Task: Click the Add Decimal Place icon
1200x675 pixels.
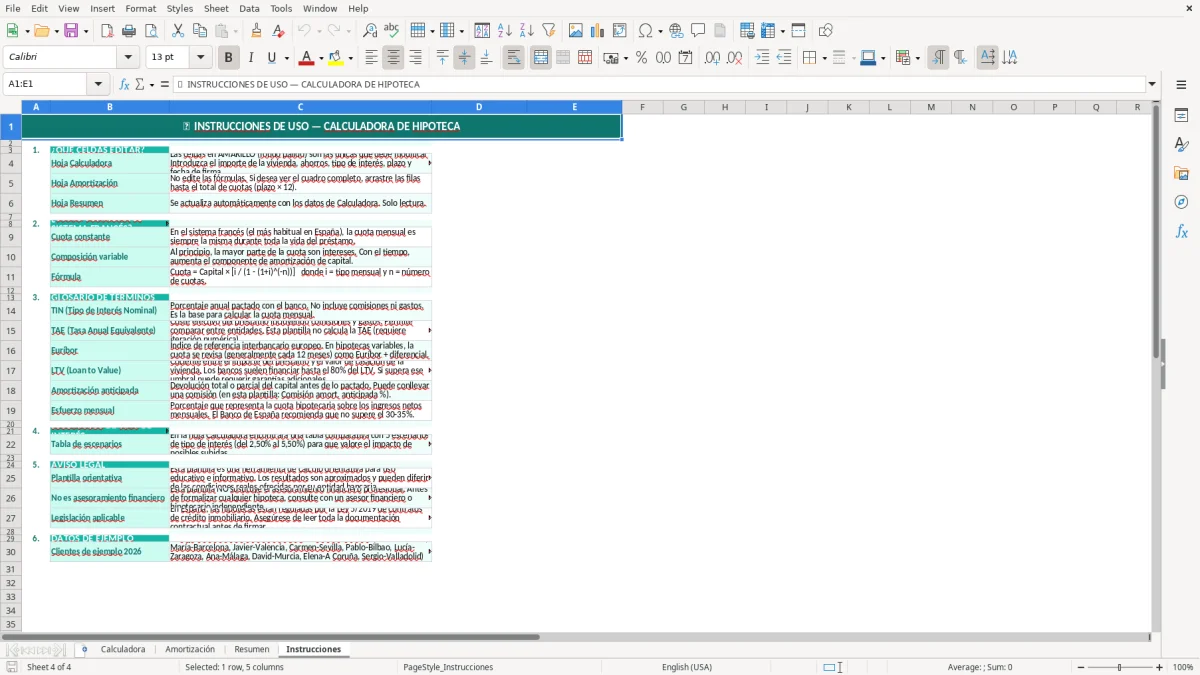Action: pos(712,58)
